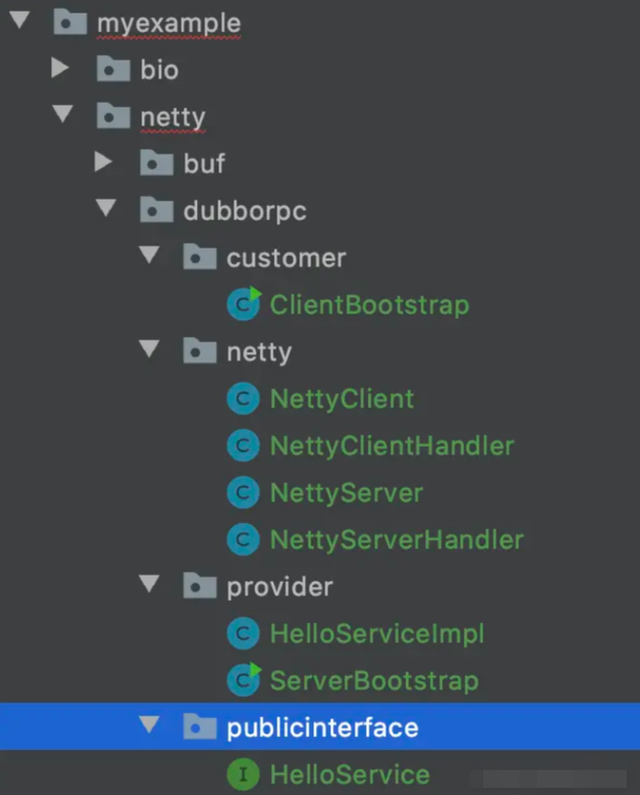The width and height of the screenshot is (640, 795).
Task: Select the buf package label
Action: (x=204, y=163)
